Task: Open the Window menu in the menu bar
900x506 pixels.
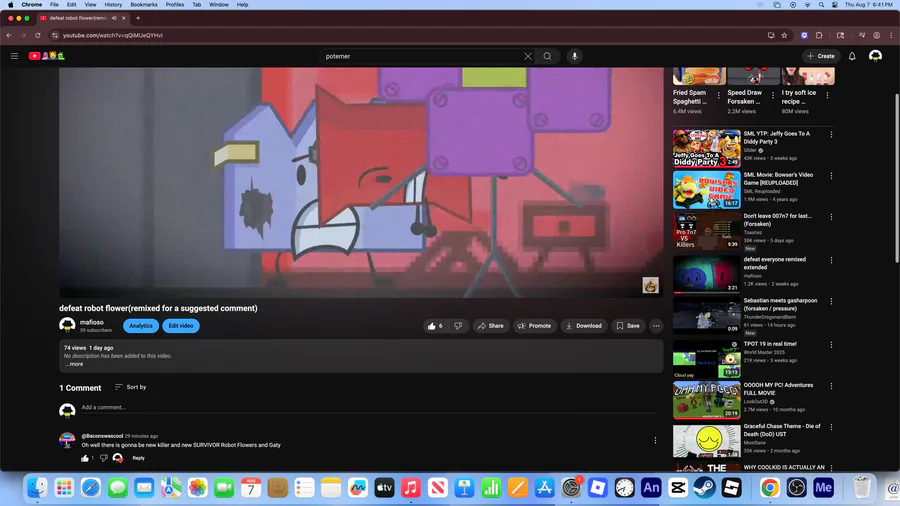Action: [219, 5]
